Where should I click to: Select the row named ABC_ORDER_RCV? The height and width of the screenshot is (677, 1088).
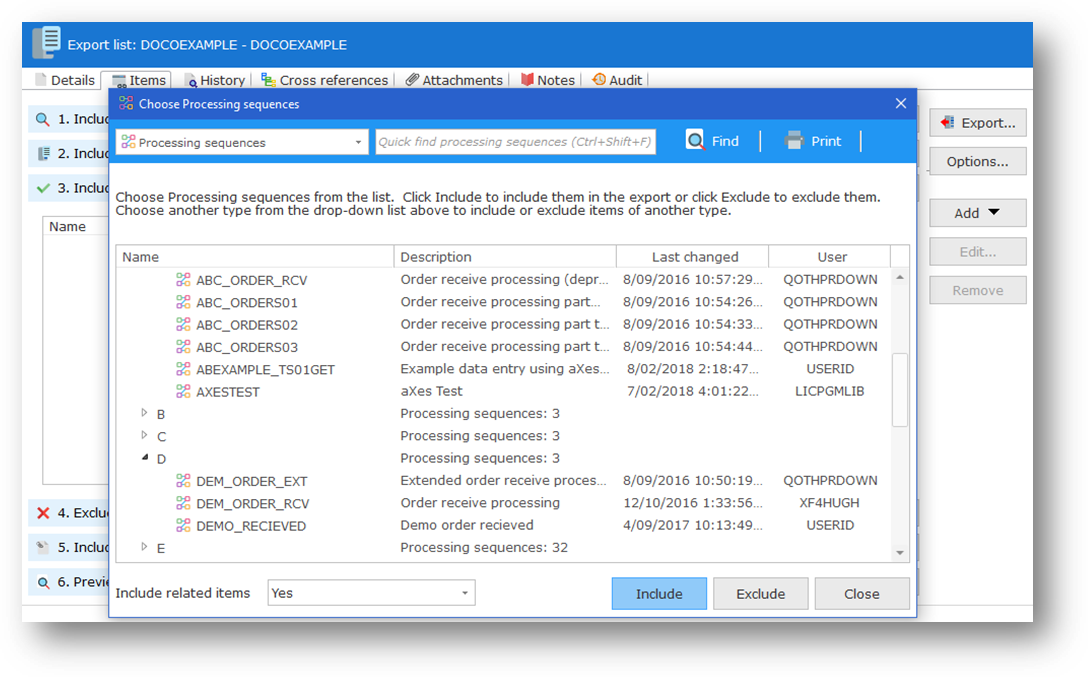[x=504, y=280]
